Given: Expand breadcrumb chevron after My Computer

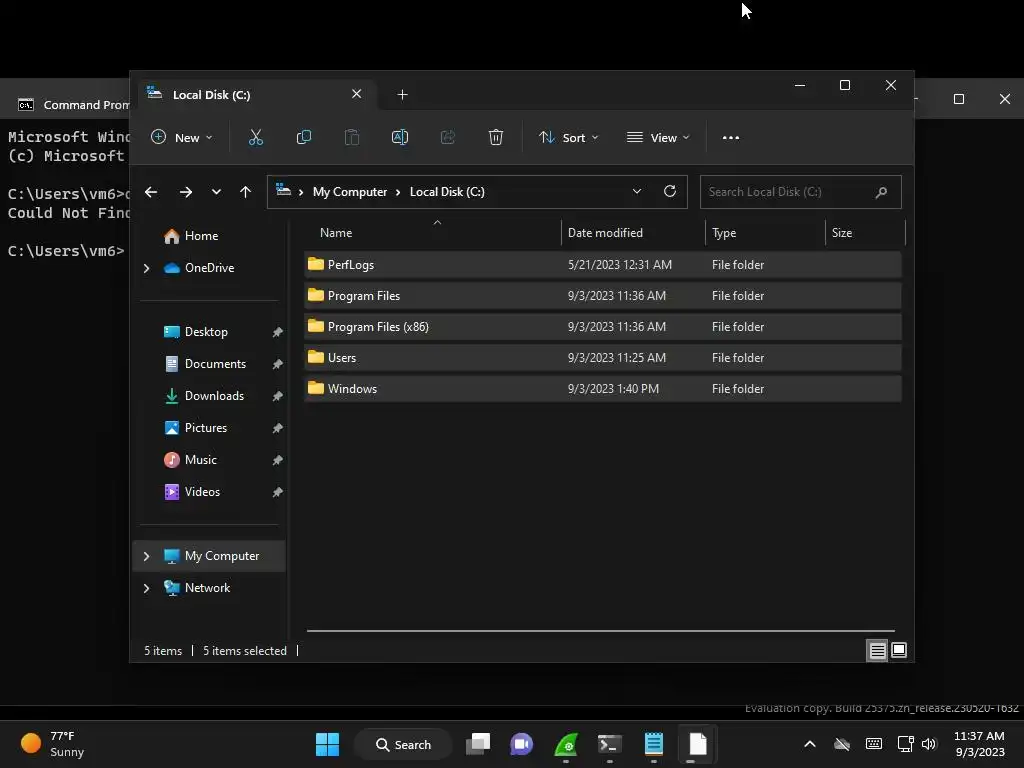Looking at the screenshot, I should coord(398,192).
